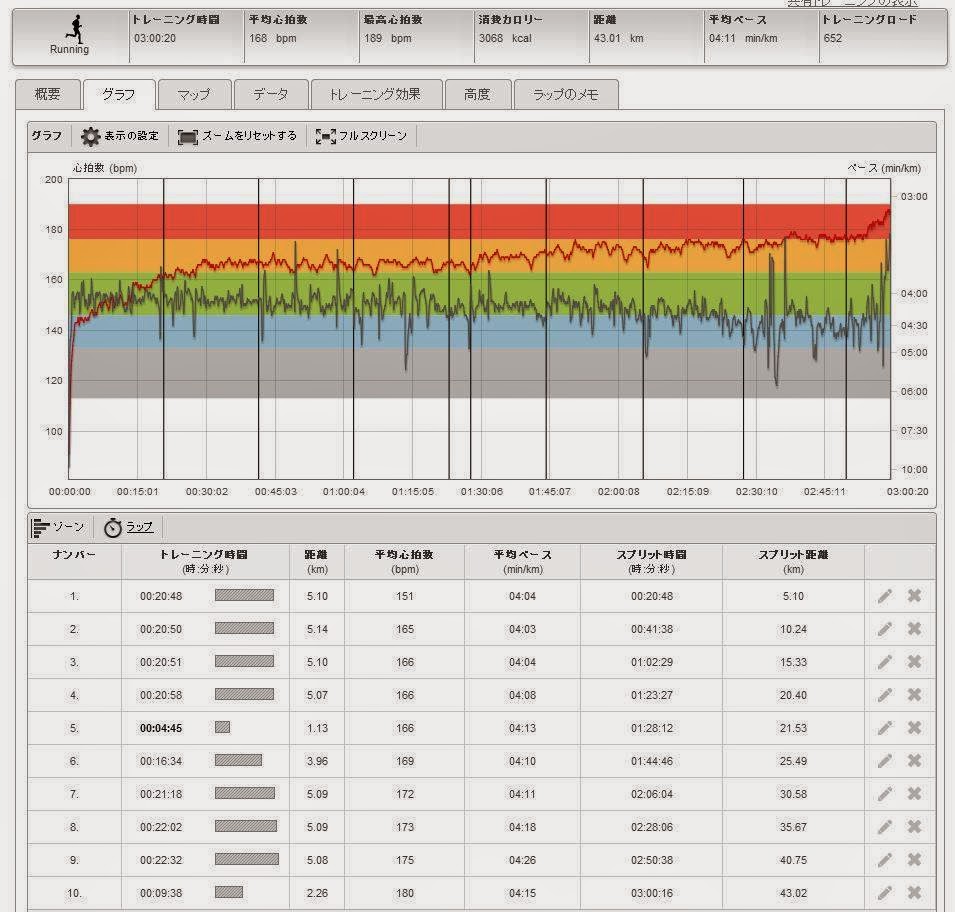Click 表示の設定 button
This screenshot has height=912, width=955.
pos(121,136)
